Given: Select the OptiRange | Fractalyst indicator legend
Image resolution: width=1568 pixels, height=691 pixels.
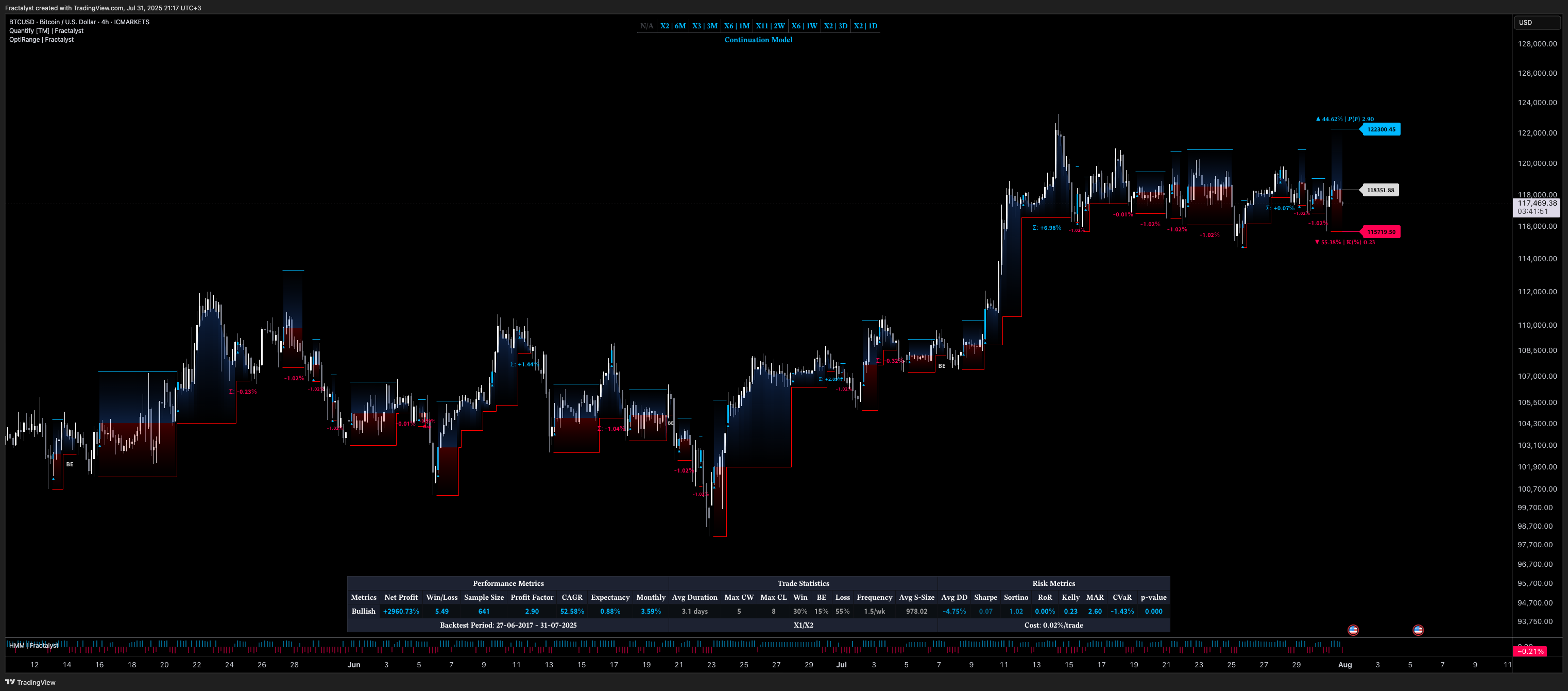Looking at the screenshot, I should [x=41, y=40].
